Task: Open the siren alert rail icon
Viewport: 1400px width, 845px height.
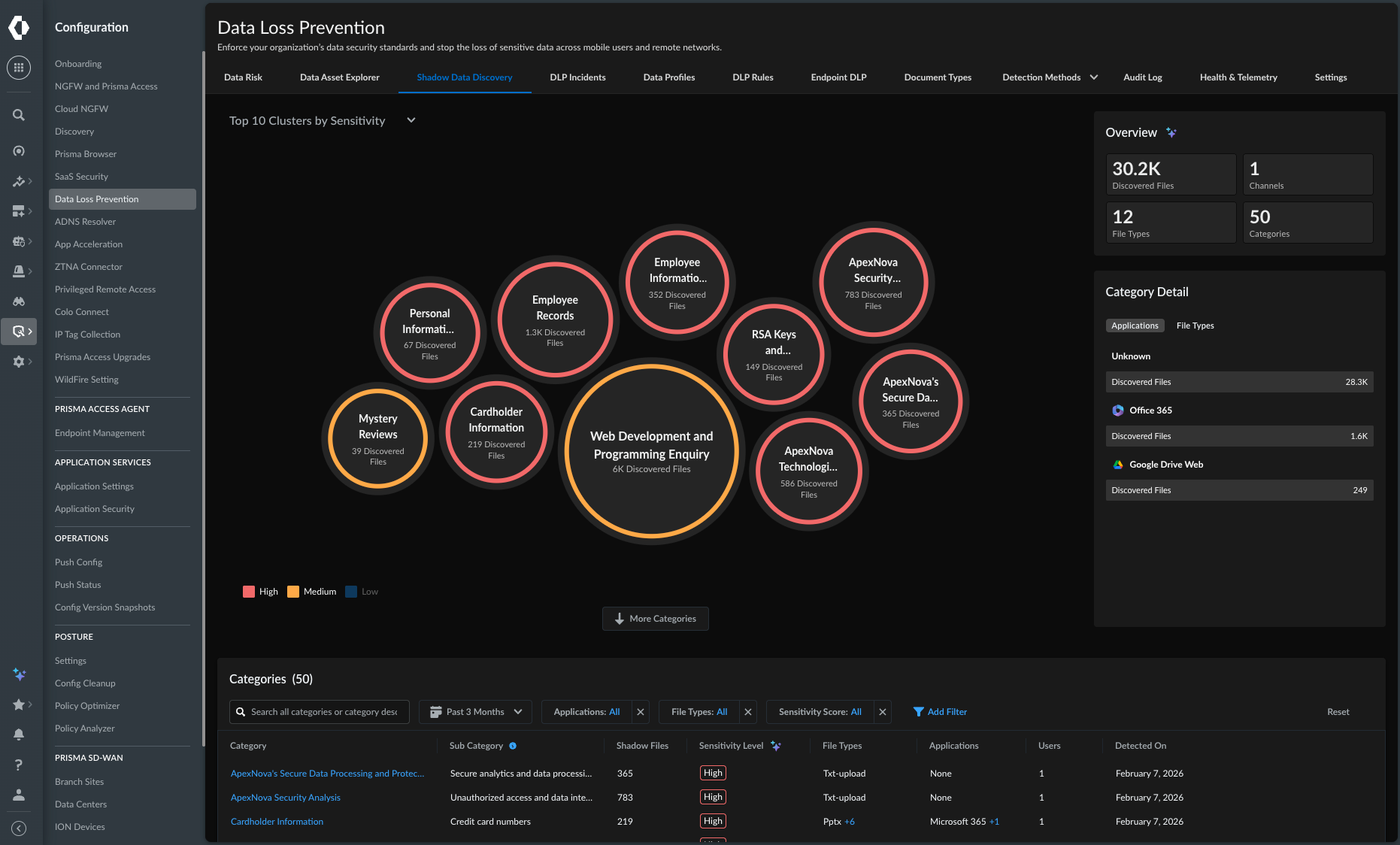Action: (x=19, y=271)
